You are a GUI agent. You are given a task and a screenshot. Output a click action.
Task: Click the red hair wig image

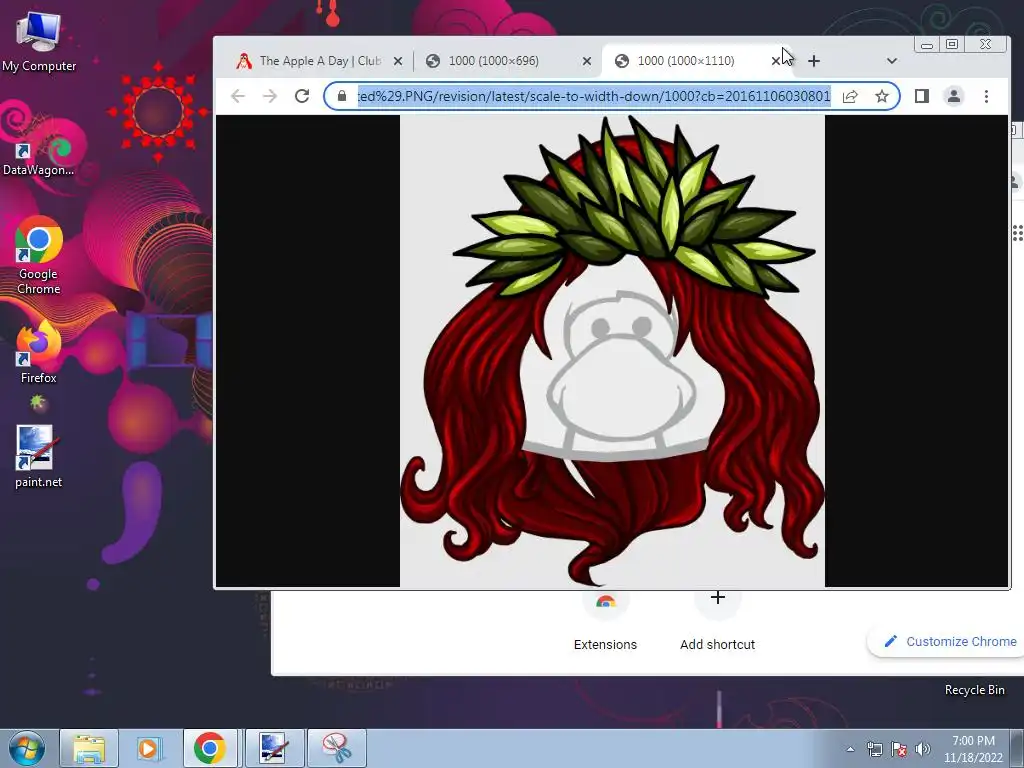click(x=612, y=351)
